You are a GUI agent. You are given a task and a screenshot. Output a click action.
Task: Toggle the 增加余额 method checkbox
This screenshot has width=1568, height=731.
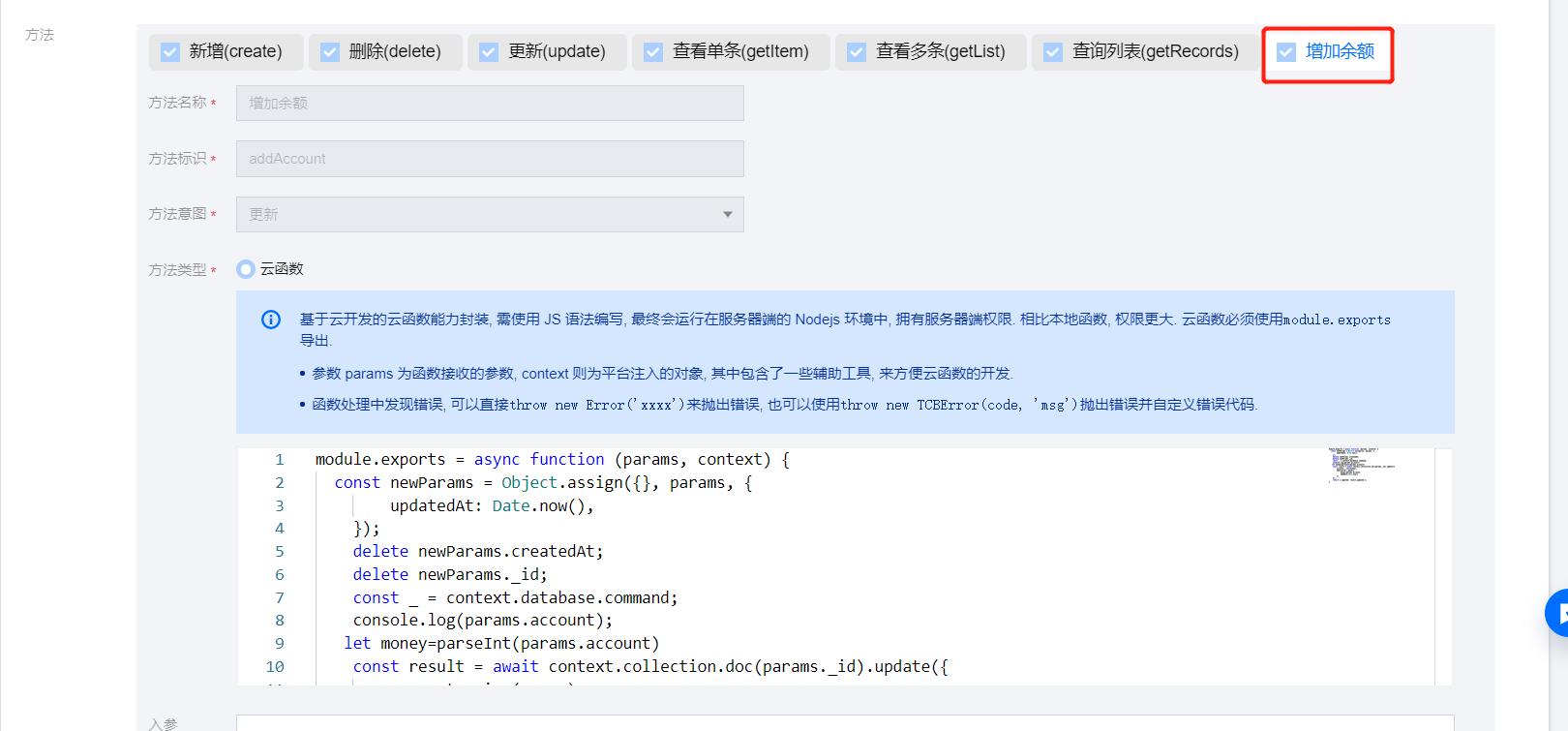[x=1286, y=52]
